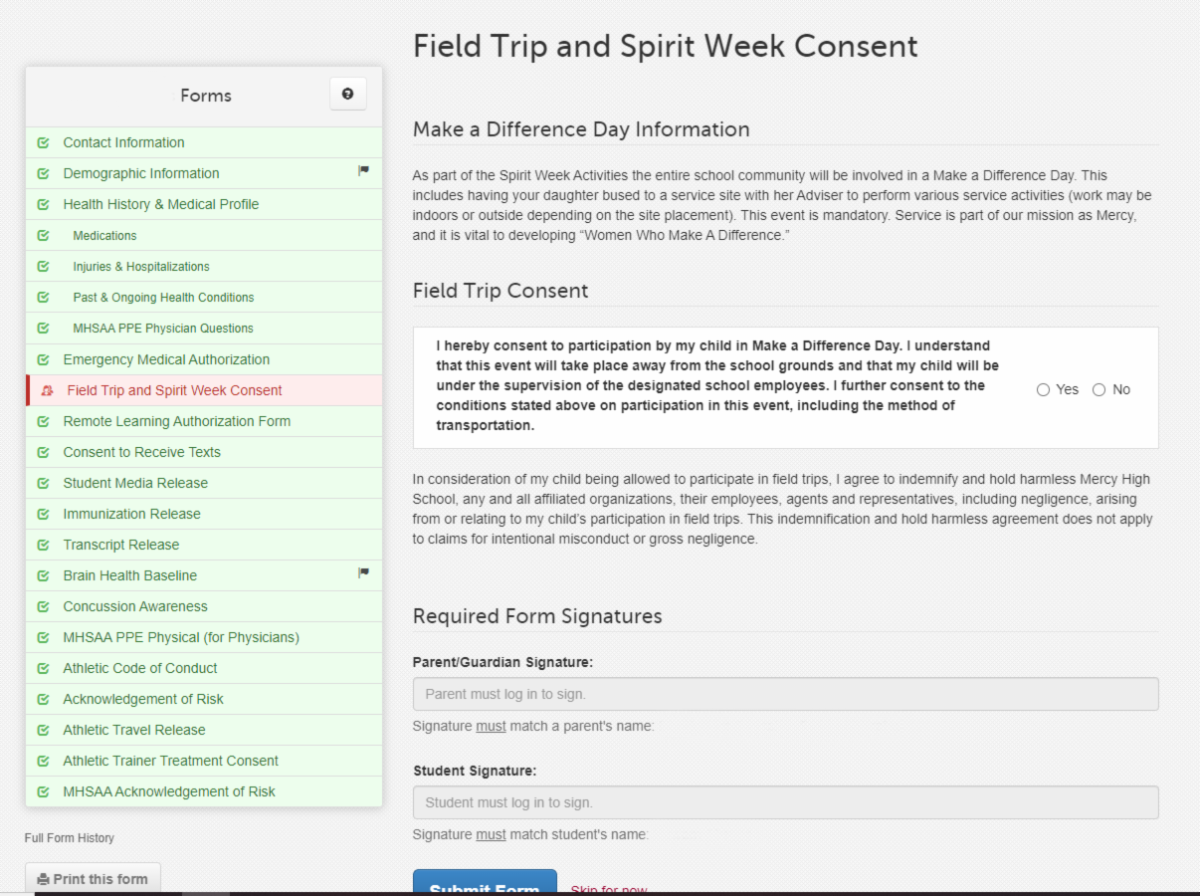The width and height of the screenshot is (1200, 896).
Task: Click the Parent/Guardian Signature field
Action: [785, 694]
